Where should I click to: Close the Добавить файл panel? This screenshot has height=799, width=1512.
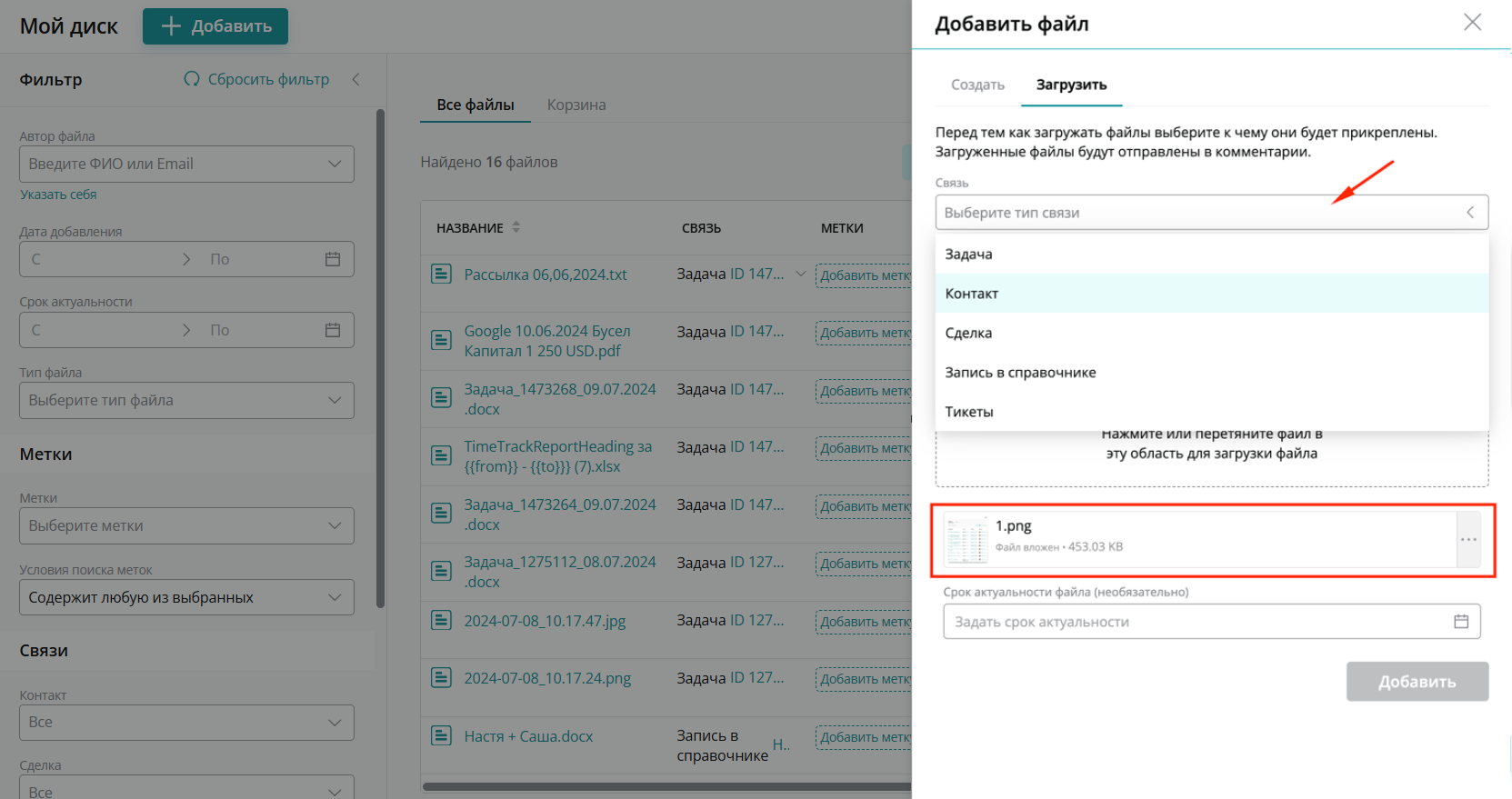(1472, 23)
